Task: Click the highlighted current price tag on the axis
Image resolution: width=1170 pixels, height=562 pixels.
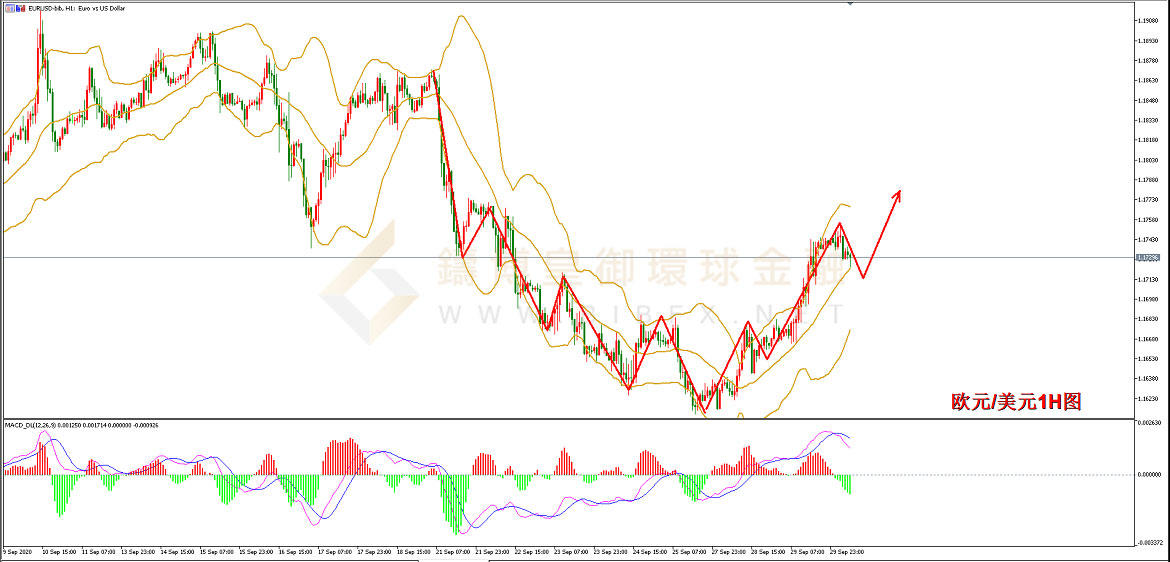Action: point(1147,258)
